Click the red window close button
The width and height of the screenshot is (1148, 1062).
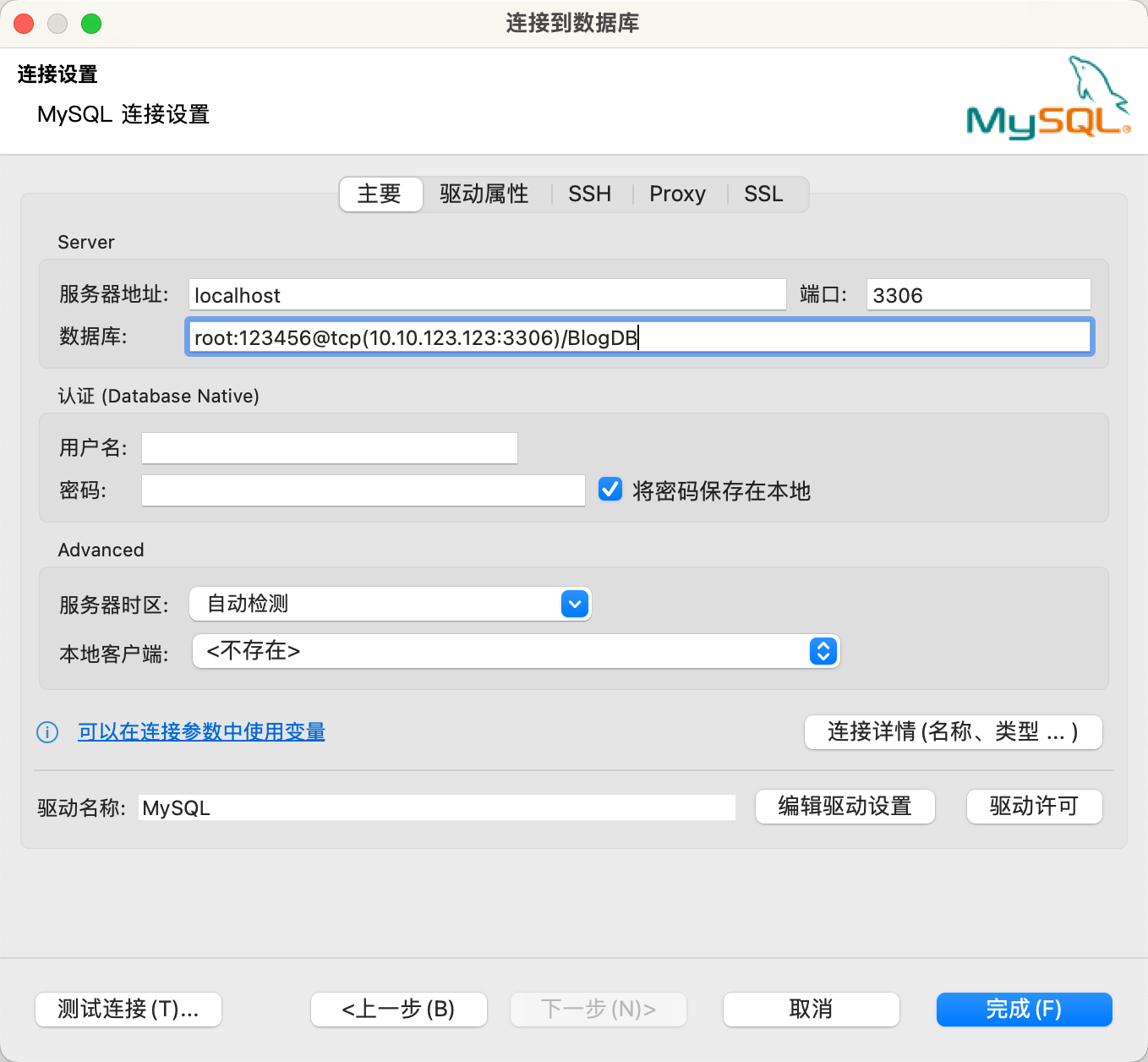click(24, 24)
